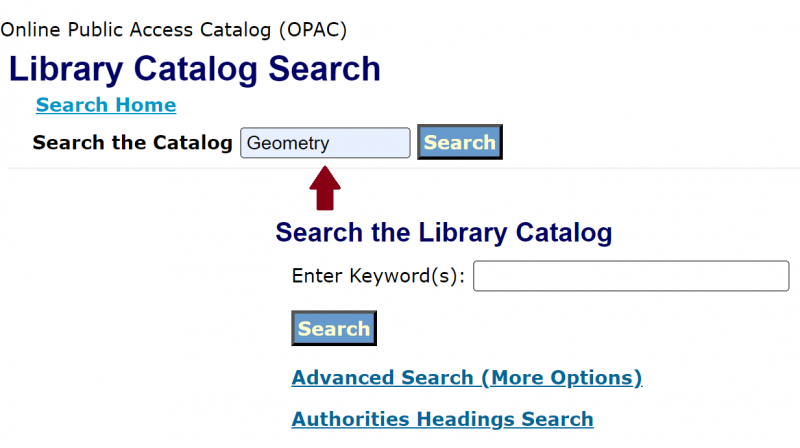800x448 pixels.
Task: Open the Search Home link
Action: (x=106, y=105)
